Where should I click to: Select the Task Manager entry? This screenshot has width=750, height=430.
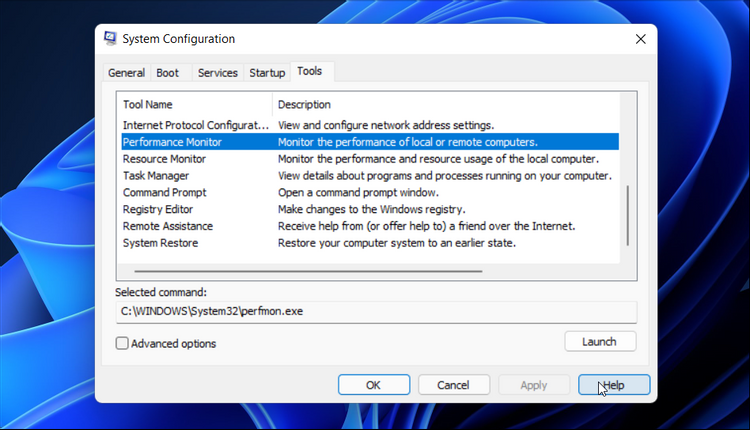156,176
